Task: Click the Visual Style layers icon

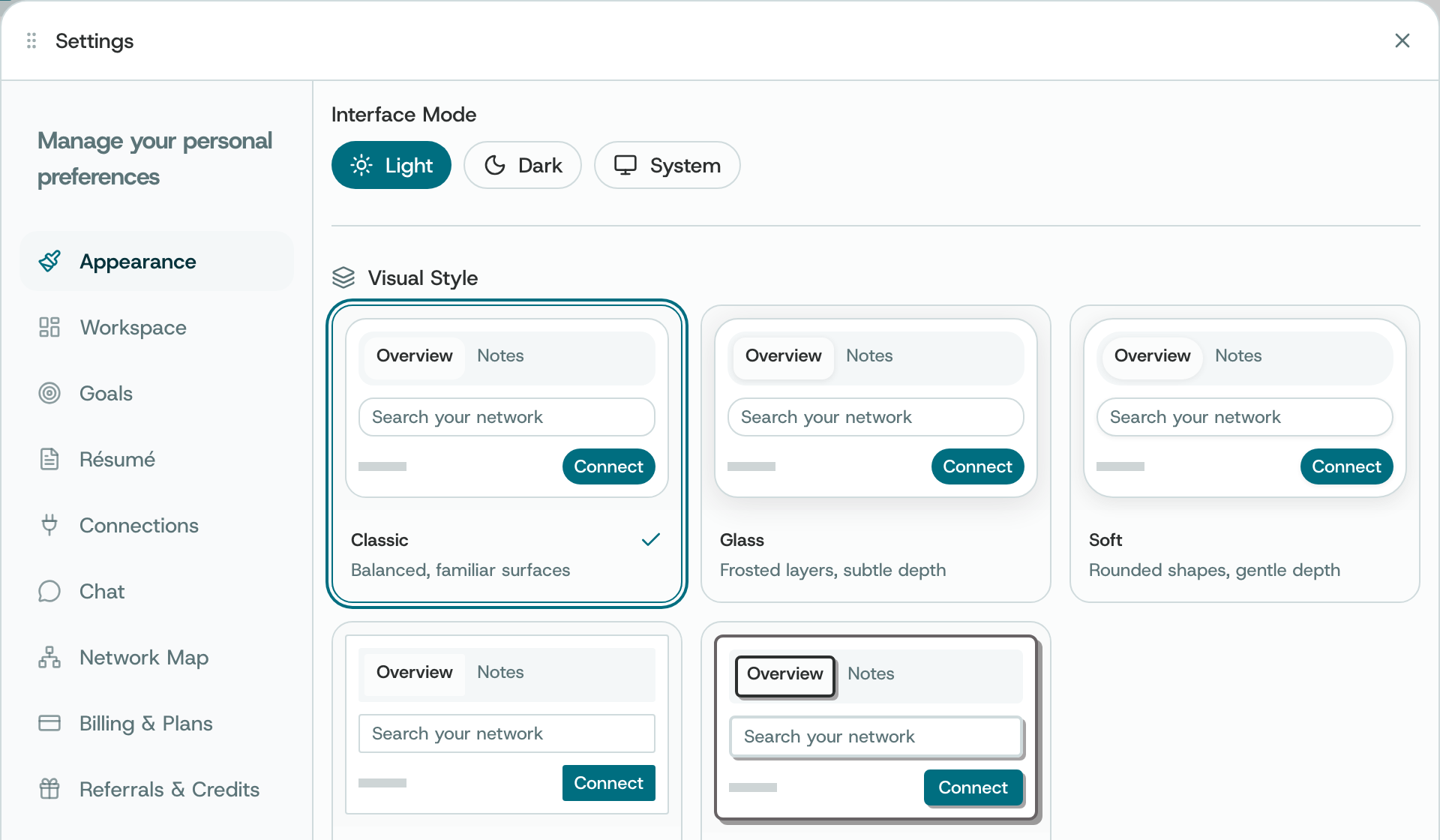Action: pos(343,277)
